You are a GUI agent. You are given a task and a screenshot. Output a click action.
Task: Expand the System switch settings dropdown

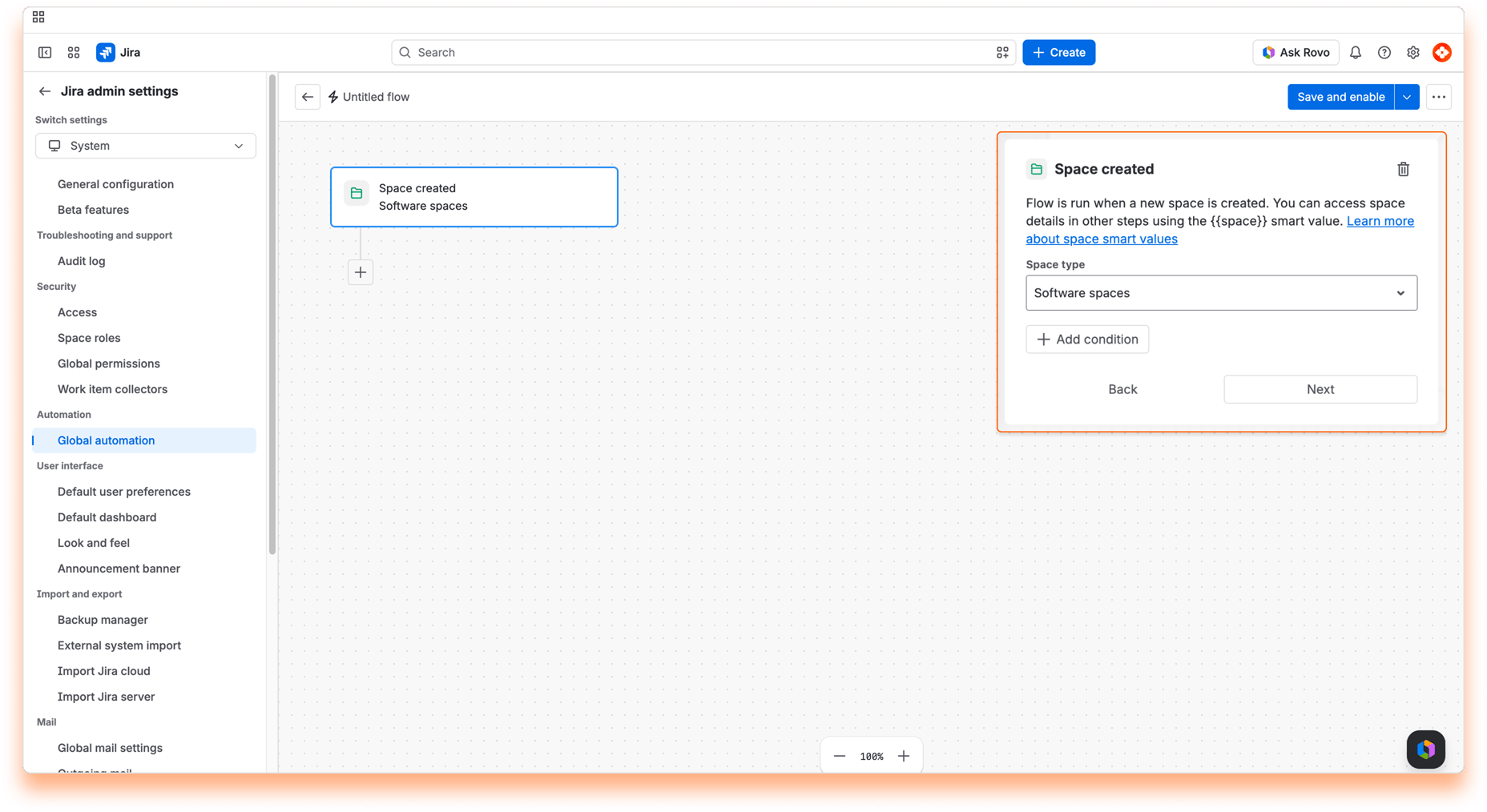point(146,146)
